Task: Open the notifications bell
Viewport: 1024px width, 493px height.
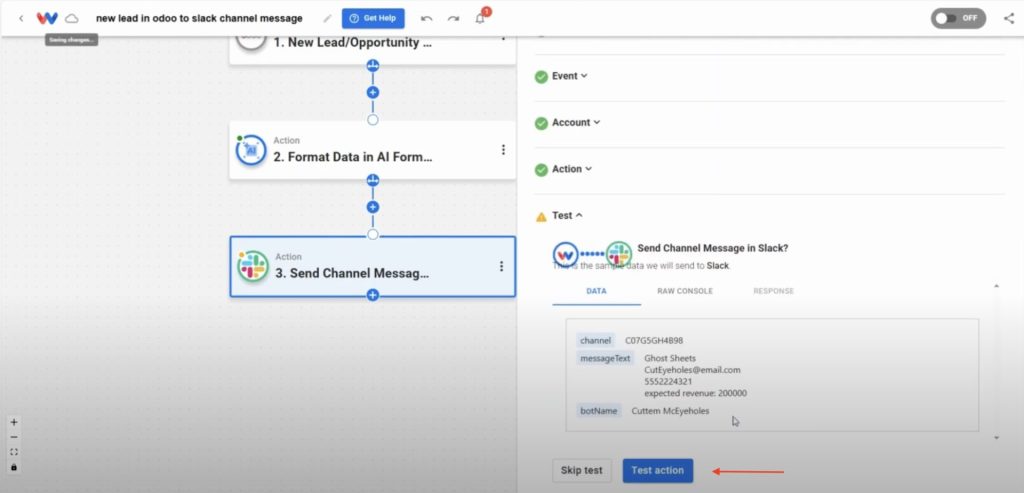Action: tap(481, 18)
